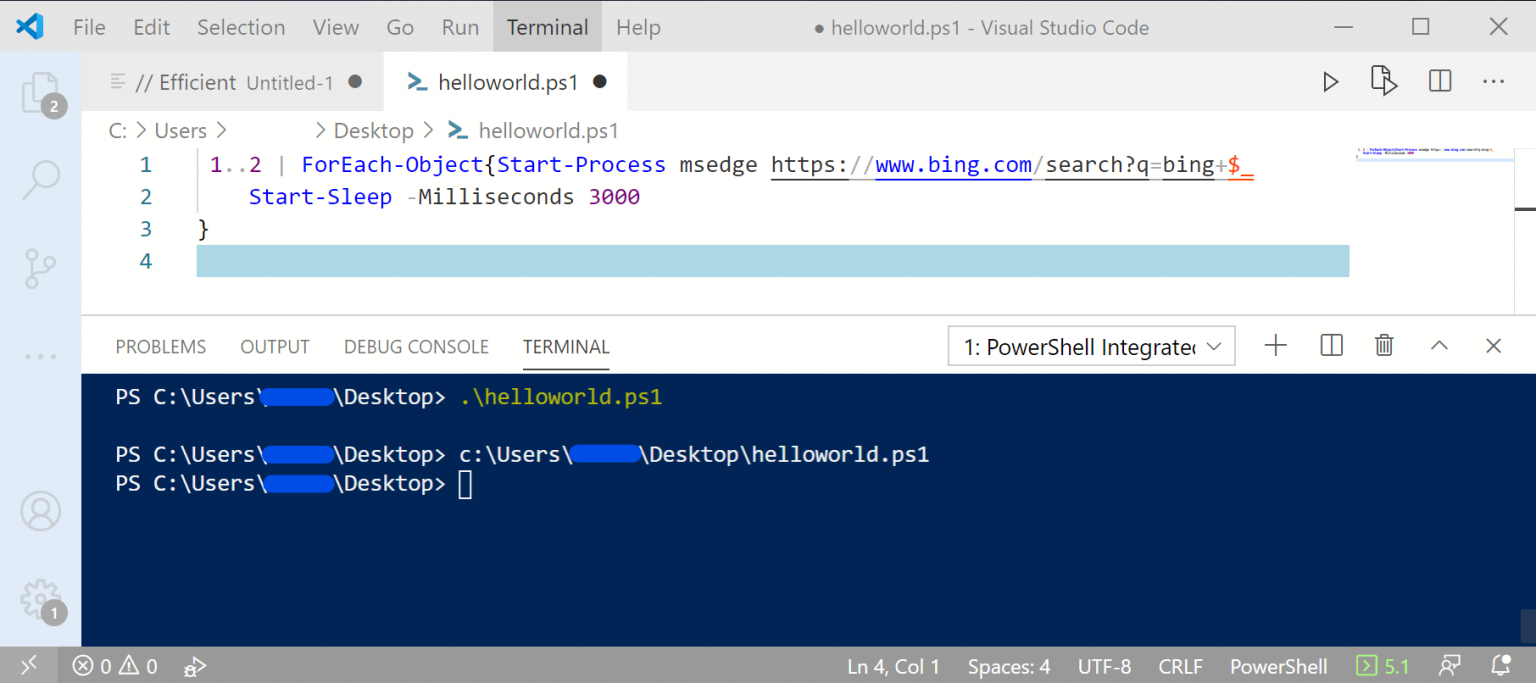Screen dimensions: 1536x683
Task: Create new terminal with plus icon
Action: pos(1276,346)
